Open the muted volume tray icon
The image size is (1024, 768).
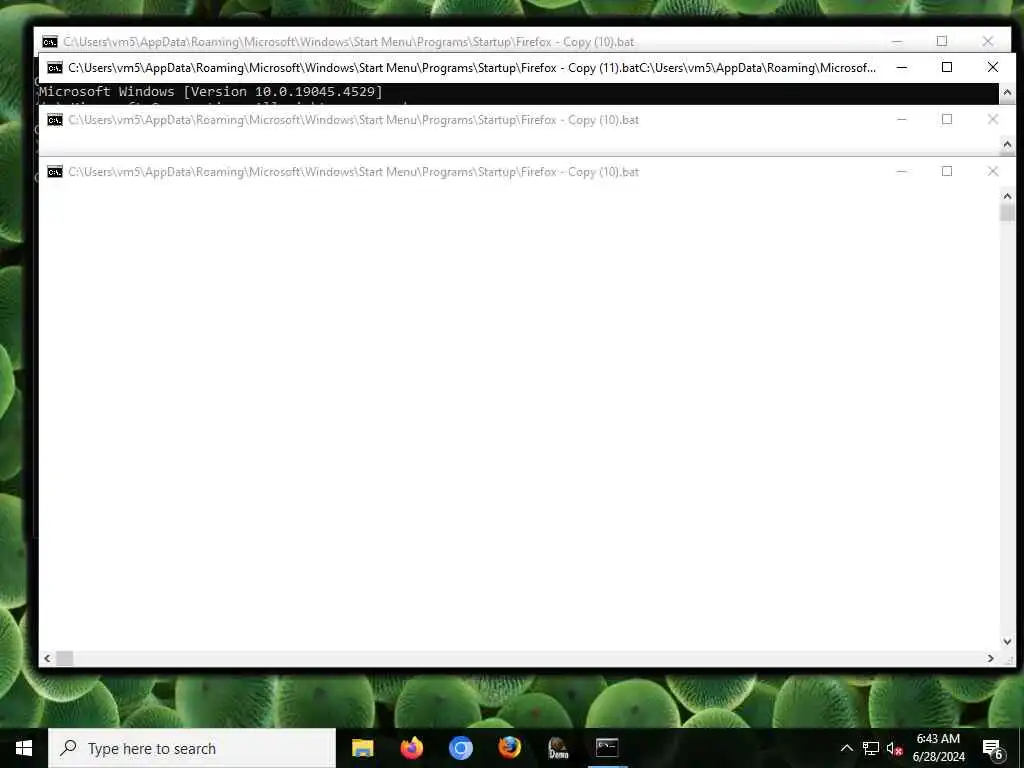click(894, 748)
